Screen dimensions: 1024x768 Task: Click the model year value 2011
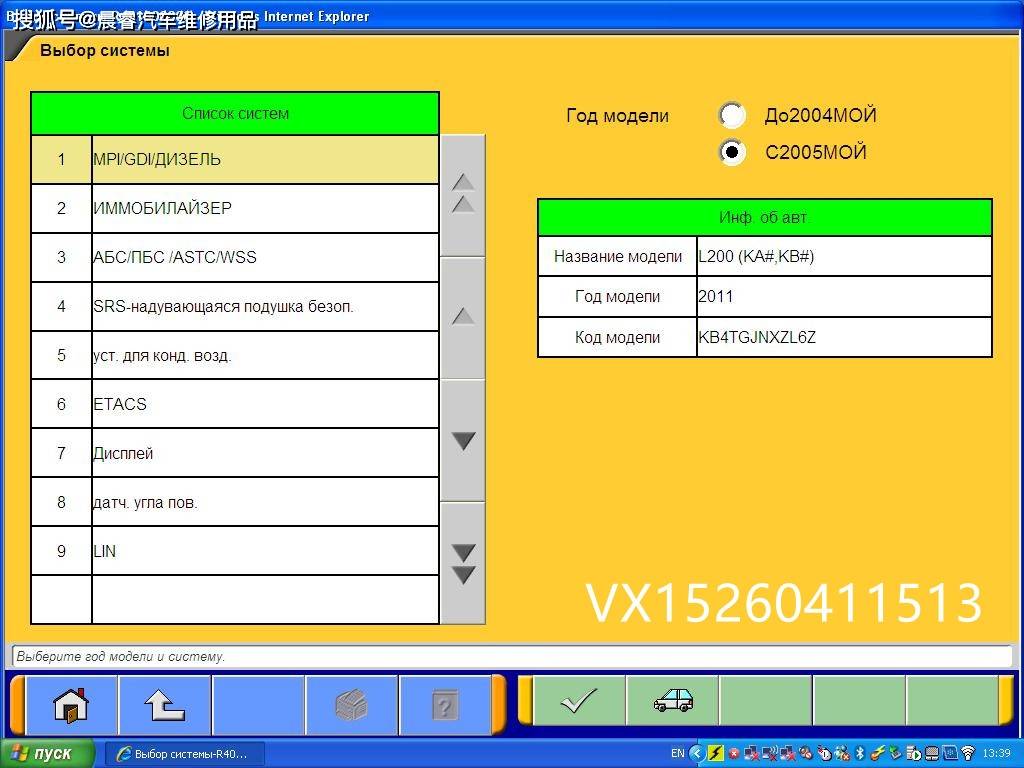click(844, 296)
